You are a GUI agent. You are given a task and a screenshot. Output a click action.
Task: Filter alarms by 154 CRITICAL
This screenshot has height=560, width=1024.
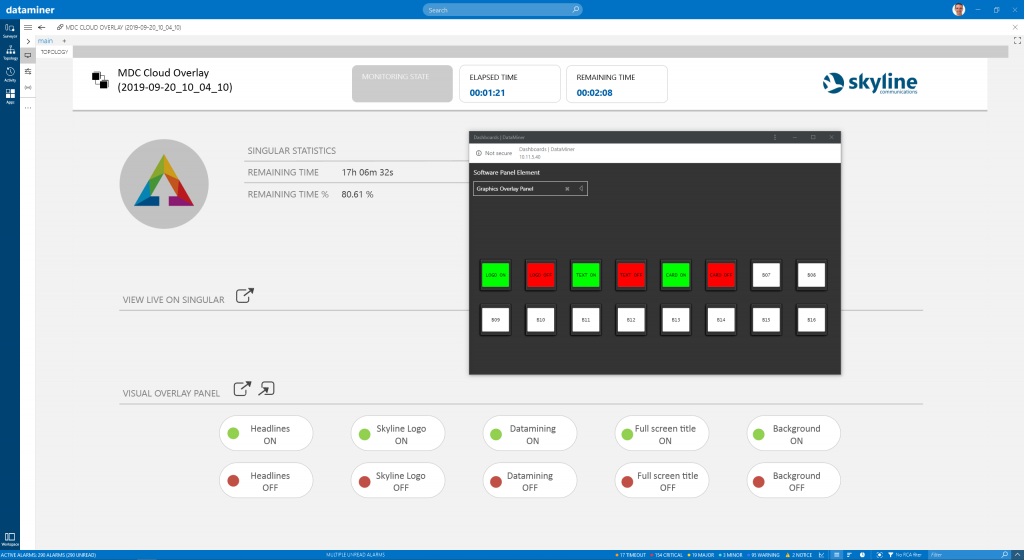[666, 555]
